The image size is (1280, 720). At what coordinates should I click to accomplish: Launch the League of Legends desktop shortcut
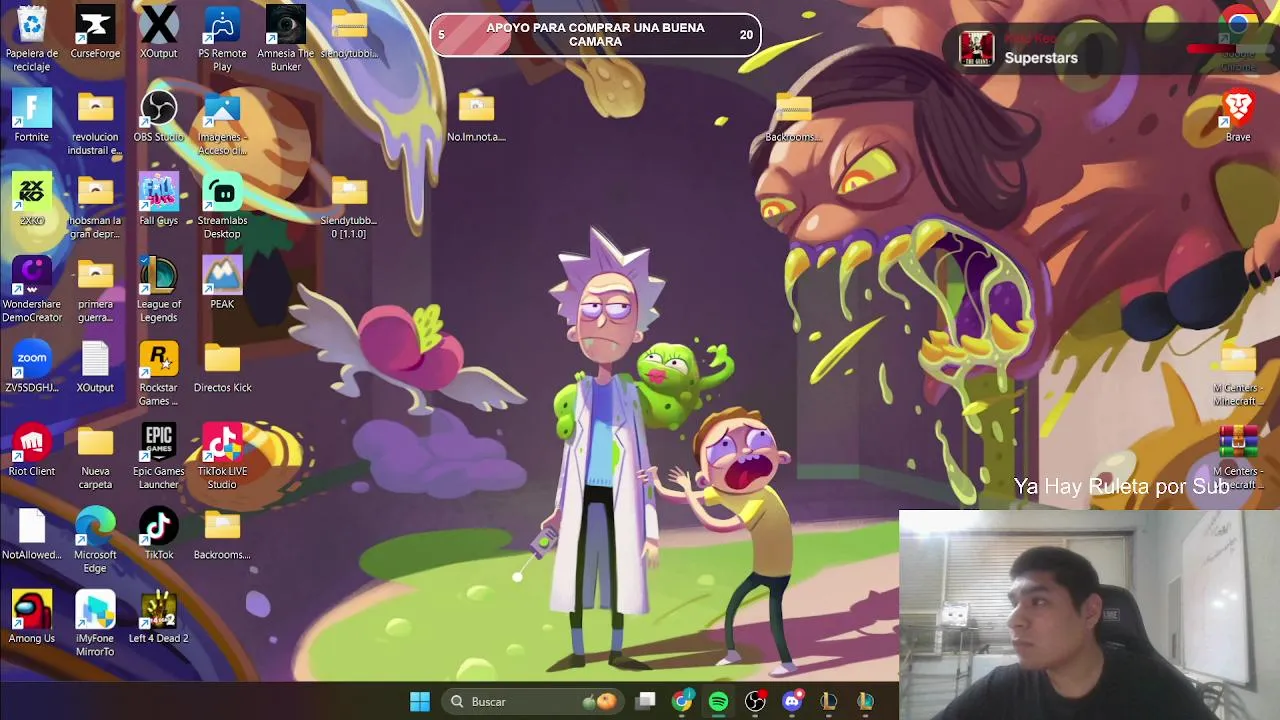click(158, 290)
